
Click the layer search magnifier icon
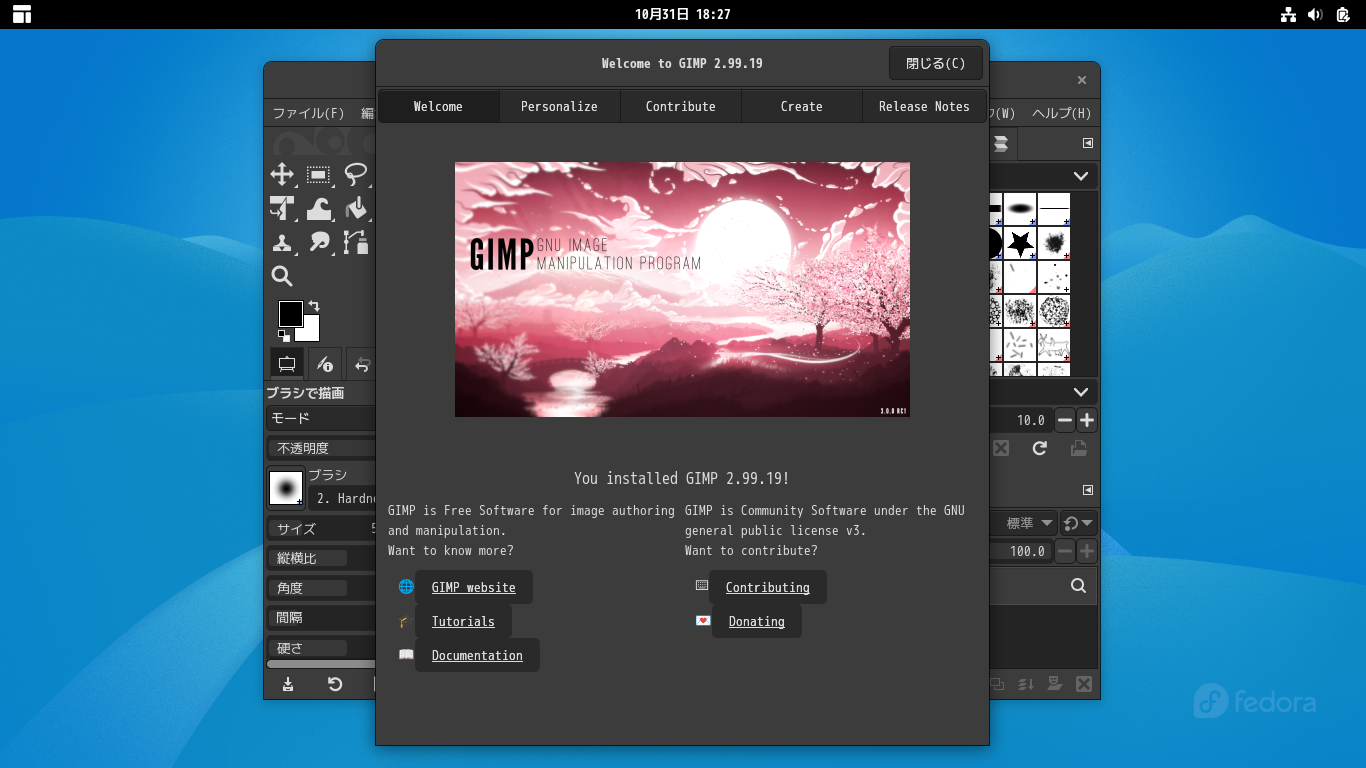click(x=1078, y=586)
